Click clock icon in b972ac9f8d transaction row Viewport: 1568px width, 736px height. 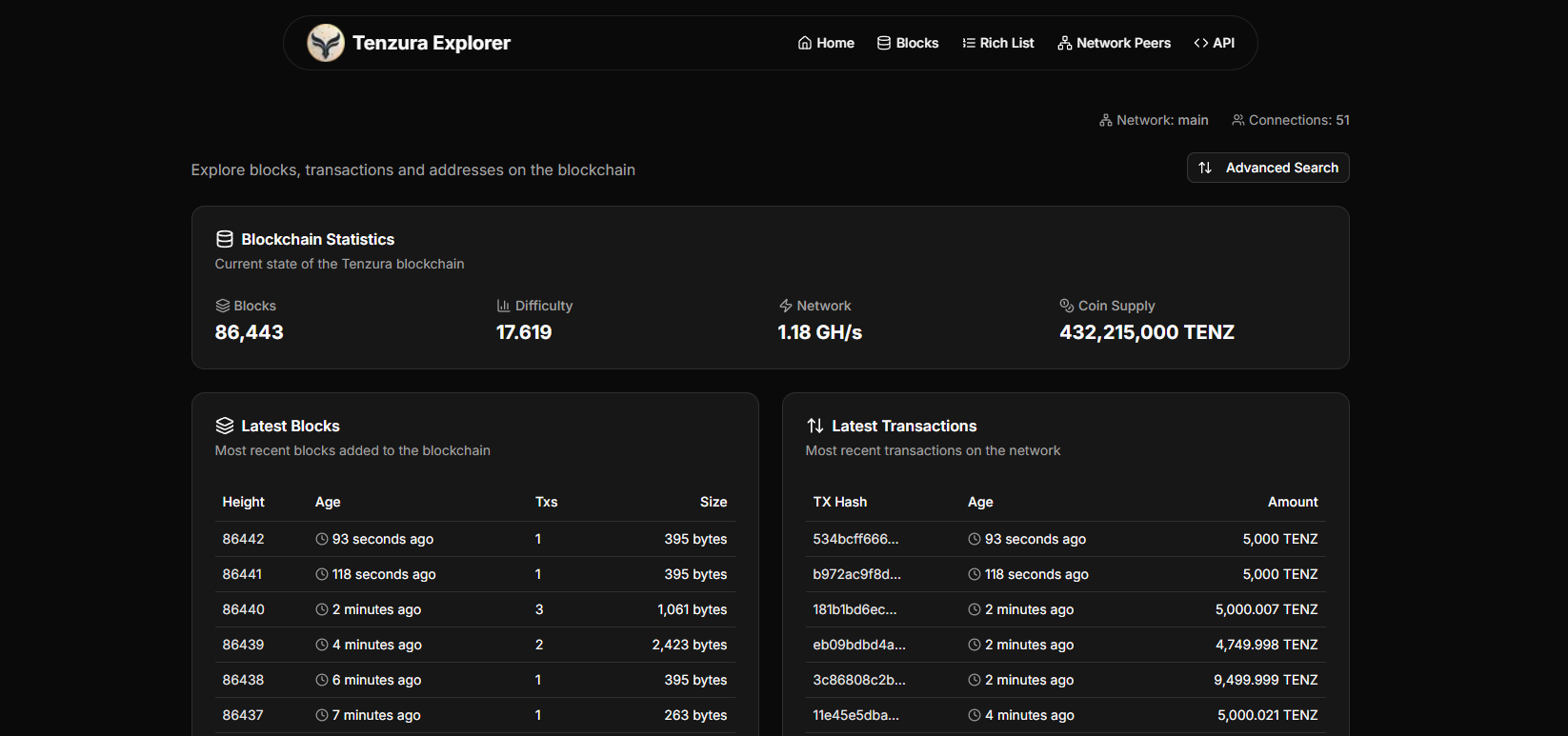(x=975, y=574)
